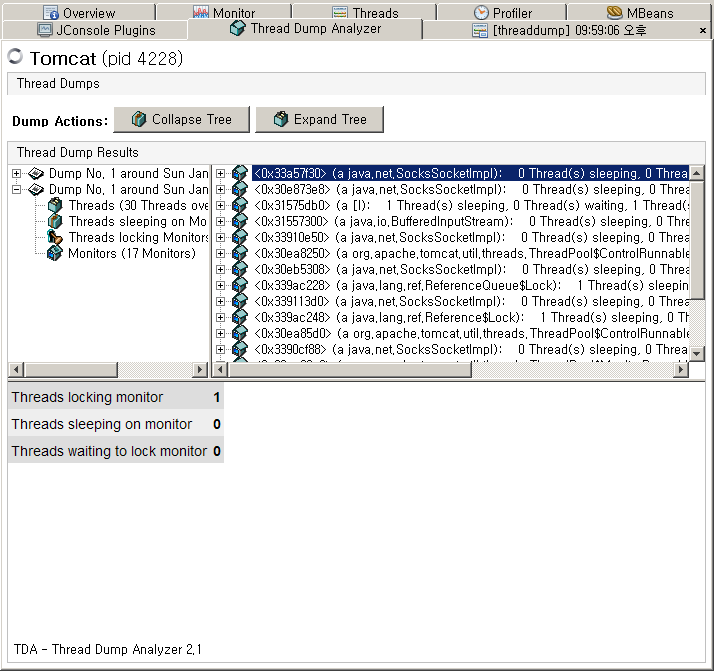Expand monitor 0x30e873e8 node

[220, 189]
